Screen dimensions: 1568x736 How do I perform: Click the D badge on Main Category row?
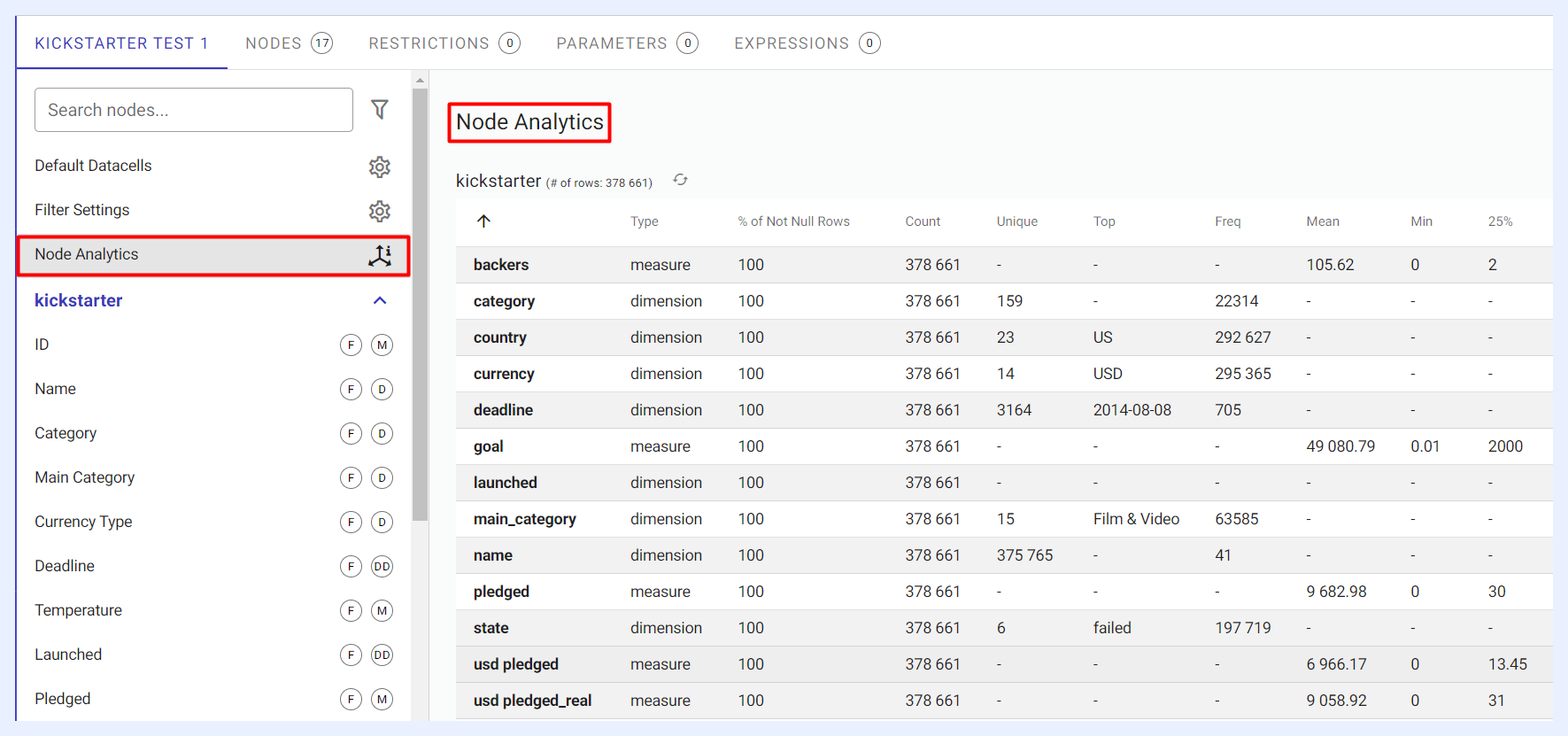[x=382, y=477]
